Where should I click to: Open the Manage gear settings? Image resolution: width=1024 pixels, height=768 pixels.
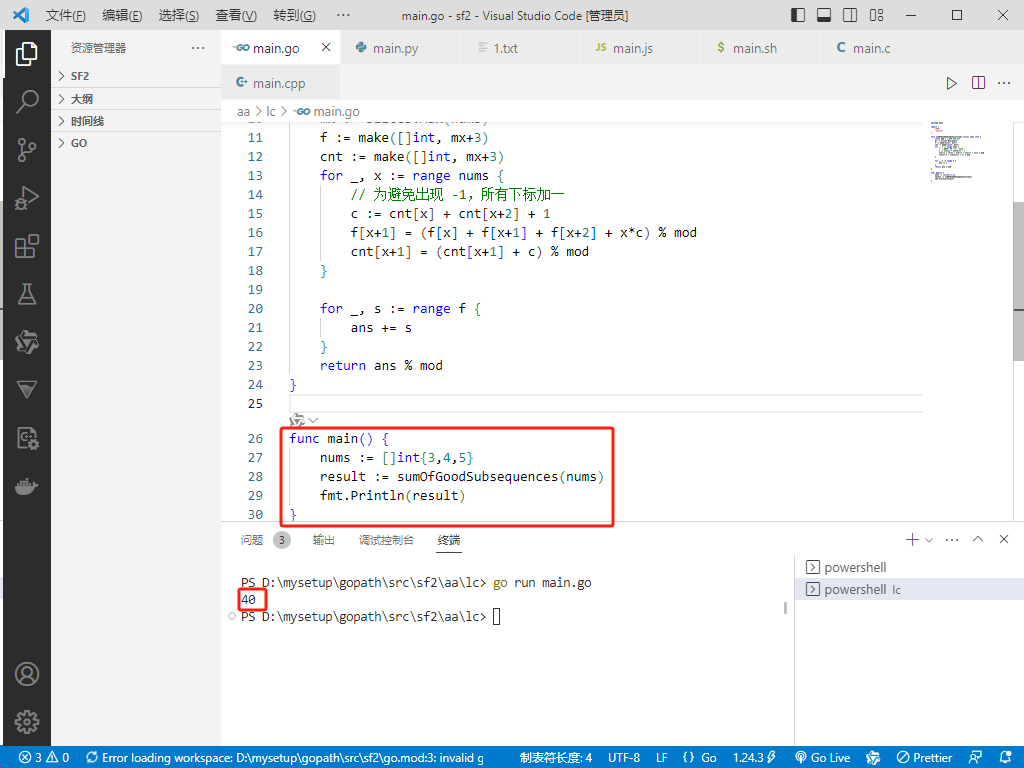click(x=27, y=722)
